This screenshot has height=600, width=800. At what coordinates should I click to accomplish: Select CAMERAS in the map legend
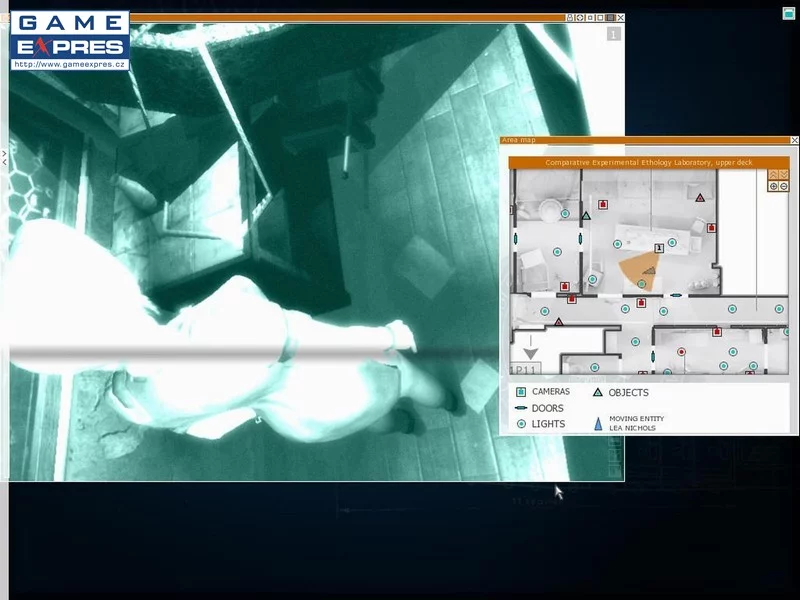point(550,392)
